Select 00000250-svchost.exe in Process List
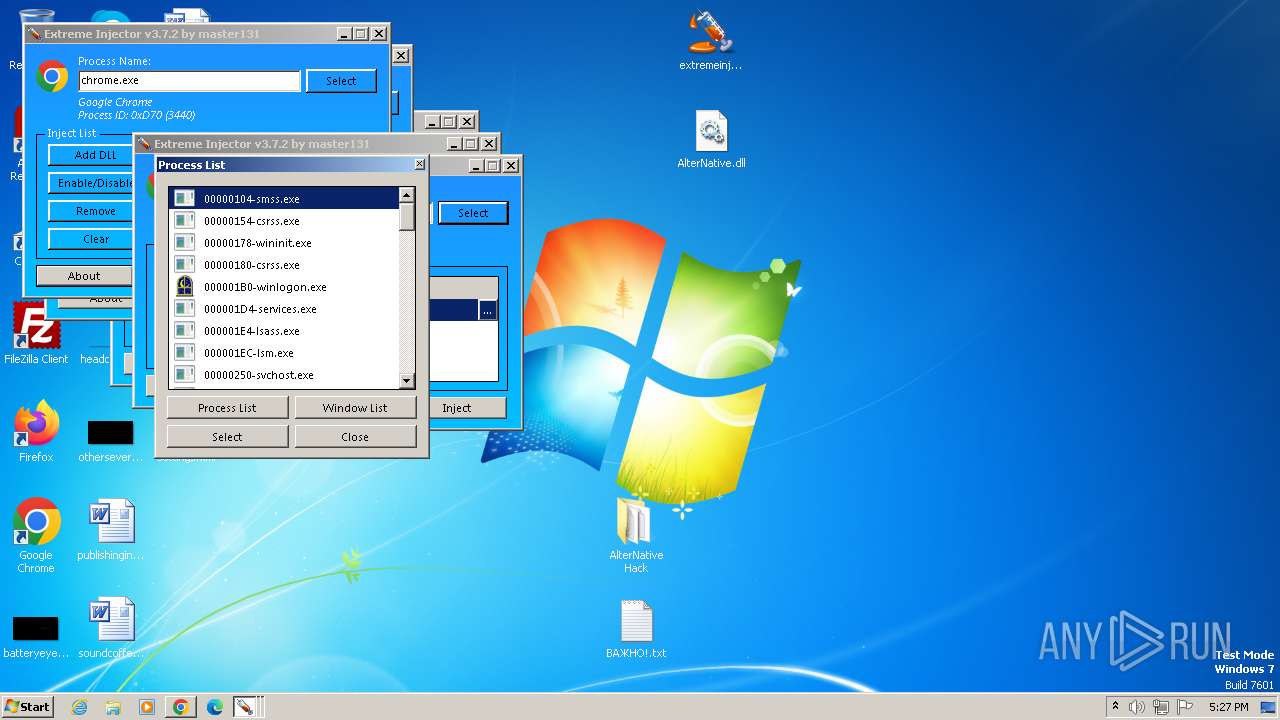The width and height of the screenshot is (1280, 720). (284, 375)
